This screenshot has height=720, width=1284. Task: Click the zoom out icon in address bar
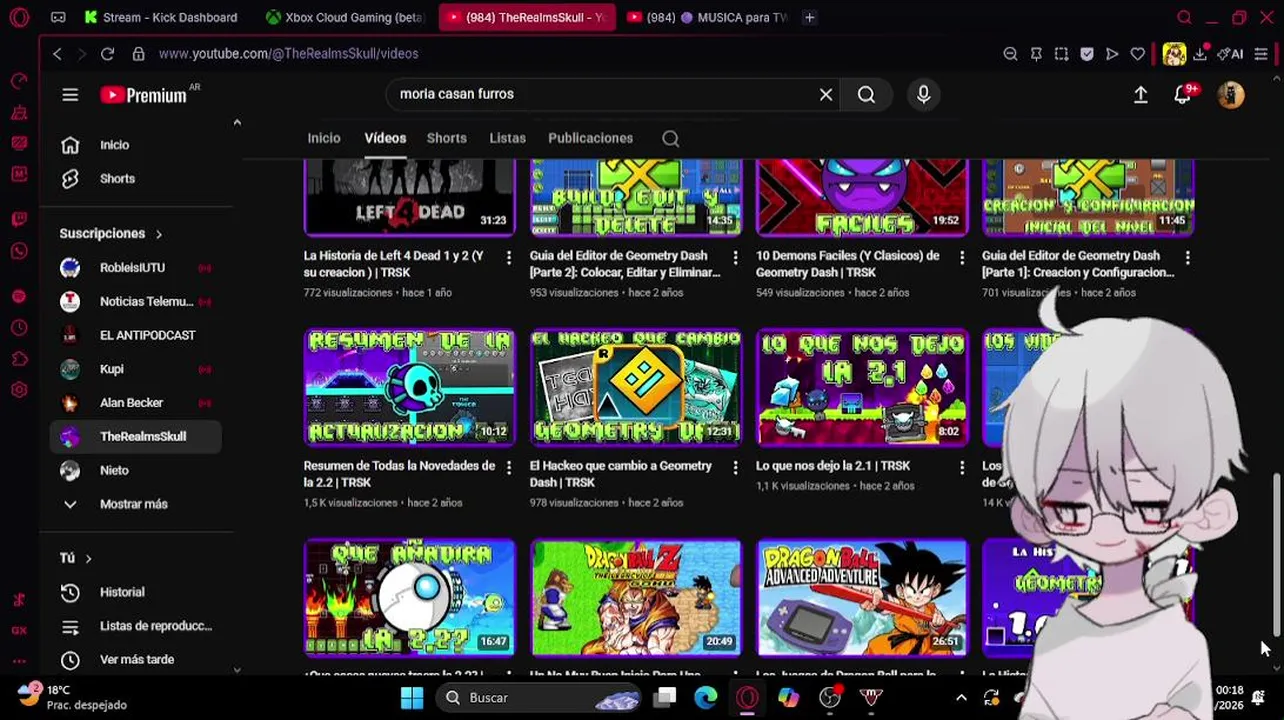(1010, 54)
